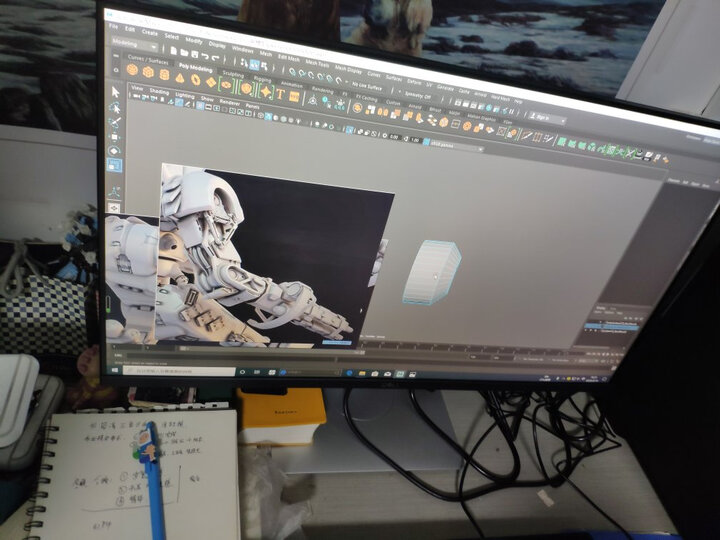Select the Move tool in Tool Box
The height and width of the screenshot is (540, 720).
pos(115,136)
